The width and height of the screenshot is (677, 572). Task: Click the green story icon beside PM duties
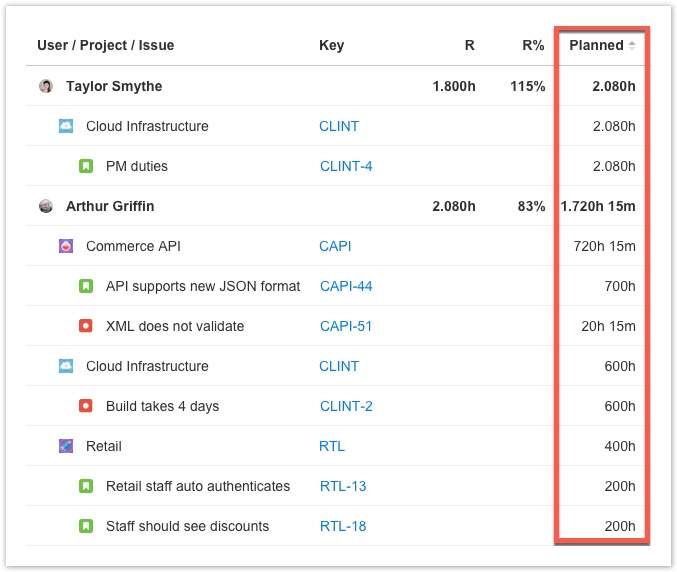[86, 166]
